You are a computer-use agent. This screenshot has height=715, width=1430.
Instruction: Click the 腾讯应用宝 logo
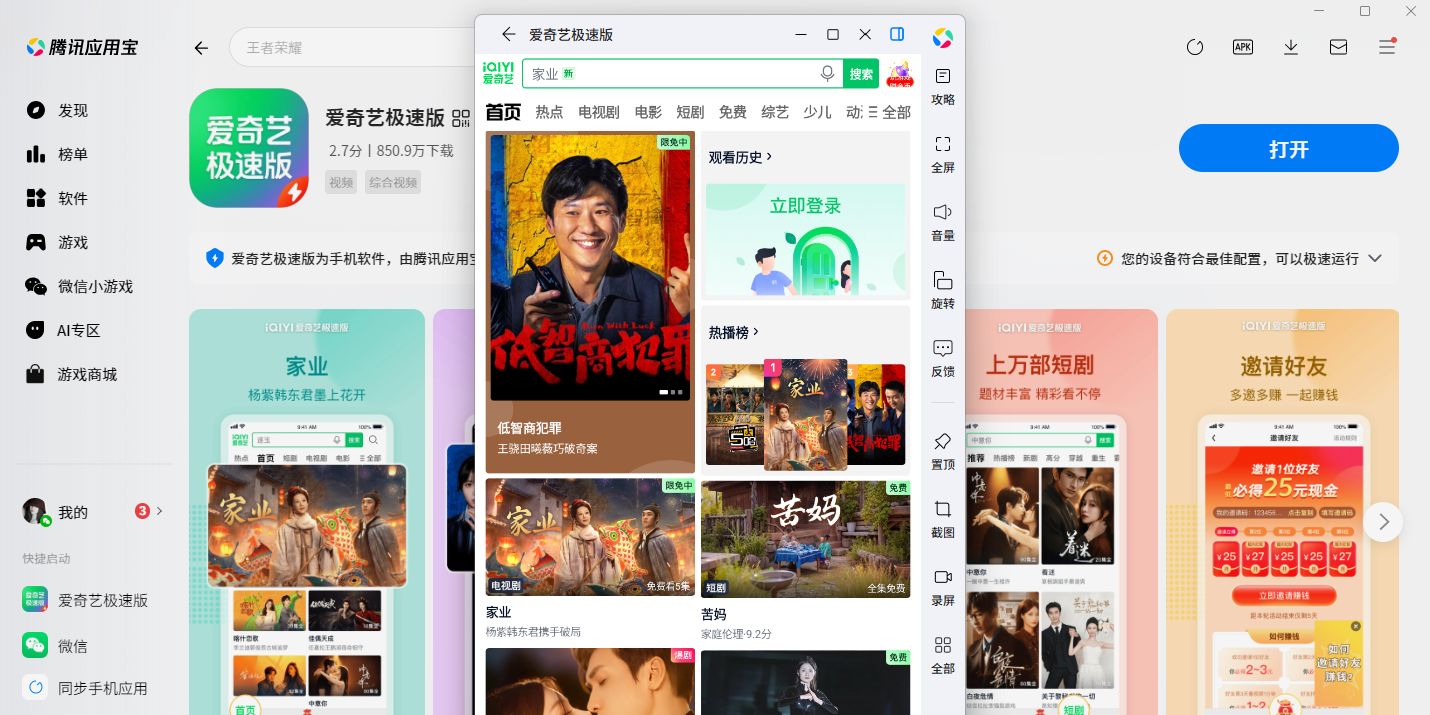82,47
